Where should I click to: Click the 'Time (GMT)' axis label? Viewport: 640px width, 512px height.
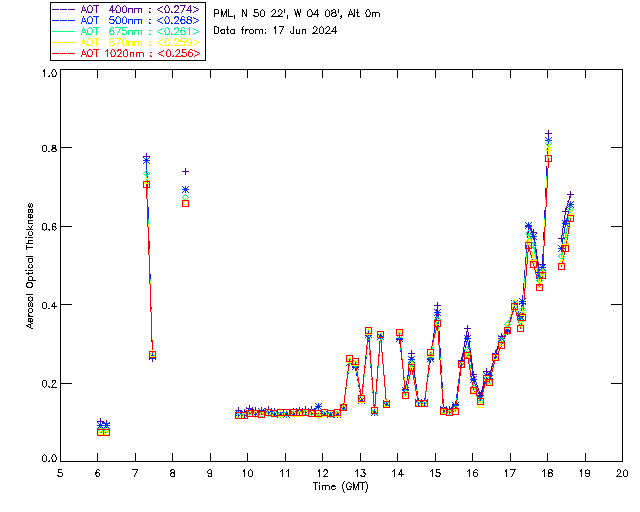pyautogui.click(x=341, y=487)
